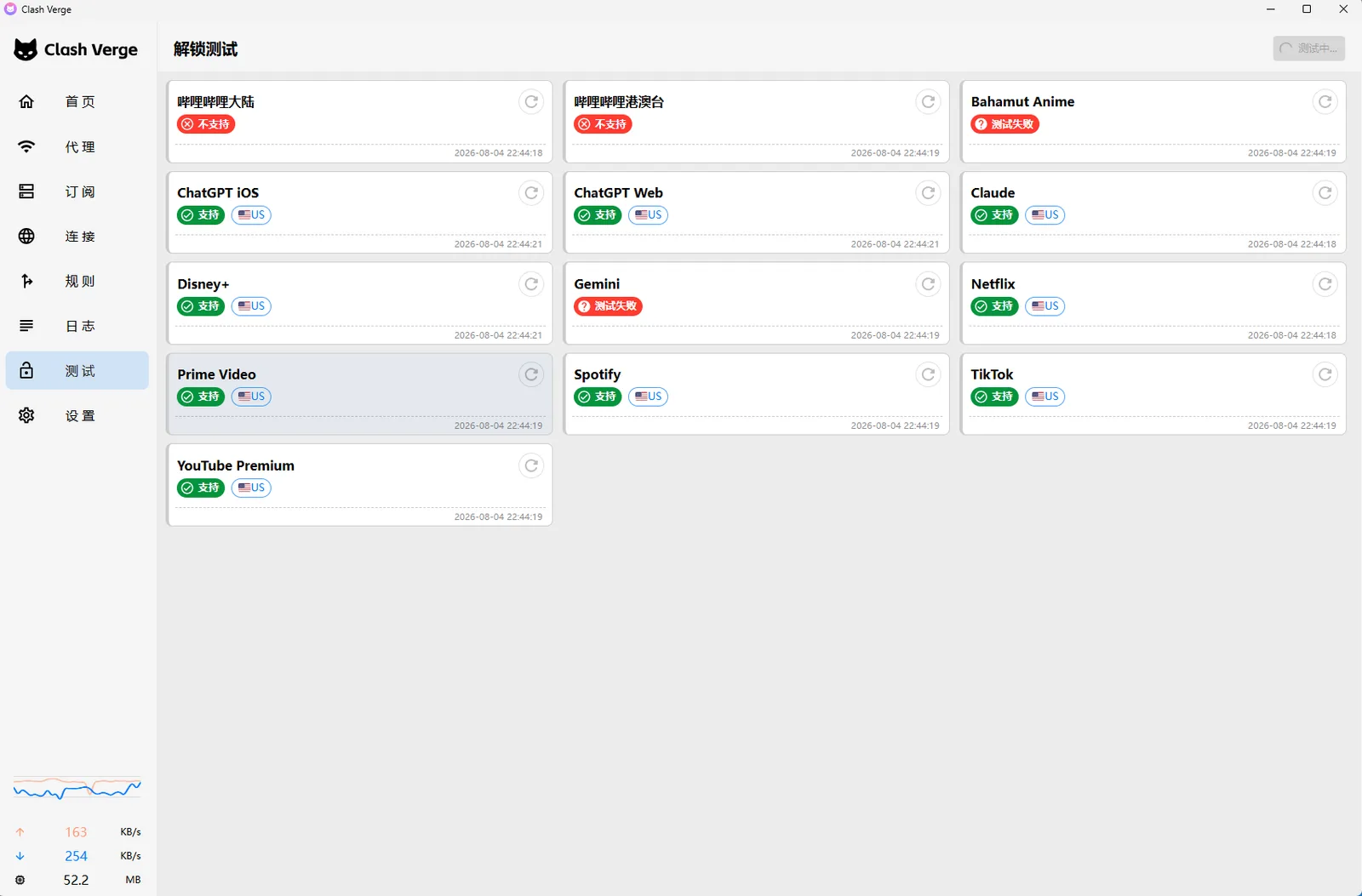1362x896 pixels.
Task: Retest the Netflix unlock status
Action: pos(1325,284)
